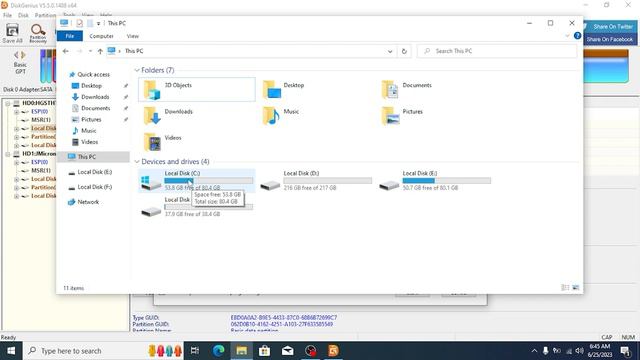Show hidden system tray icons

534,351
